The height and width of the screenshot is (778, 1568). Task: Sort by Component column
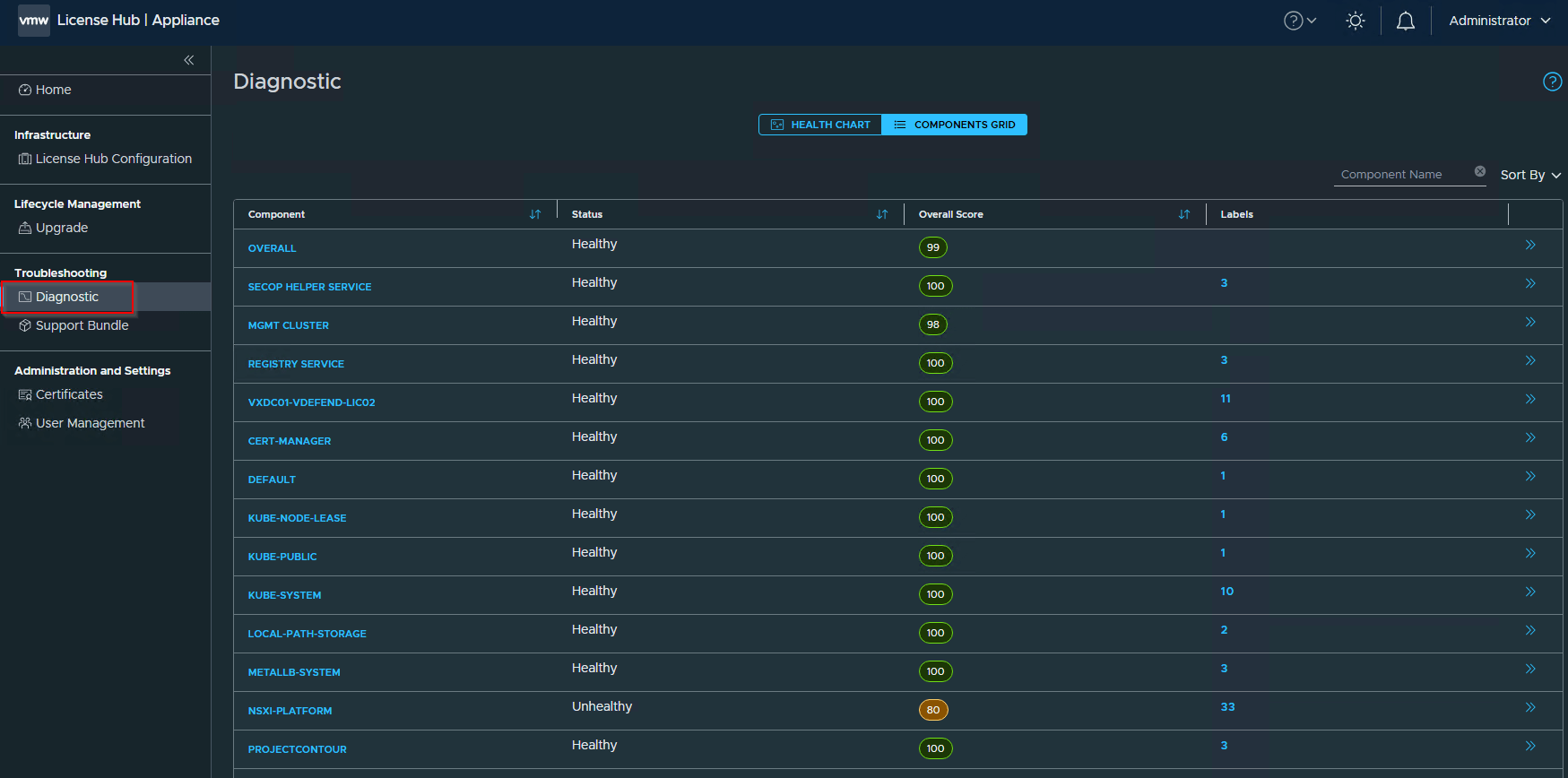(535, 214)
